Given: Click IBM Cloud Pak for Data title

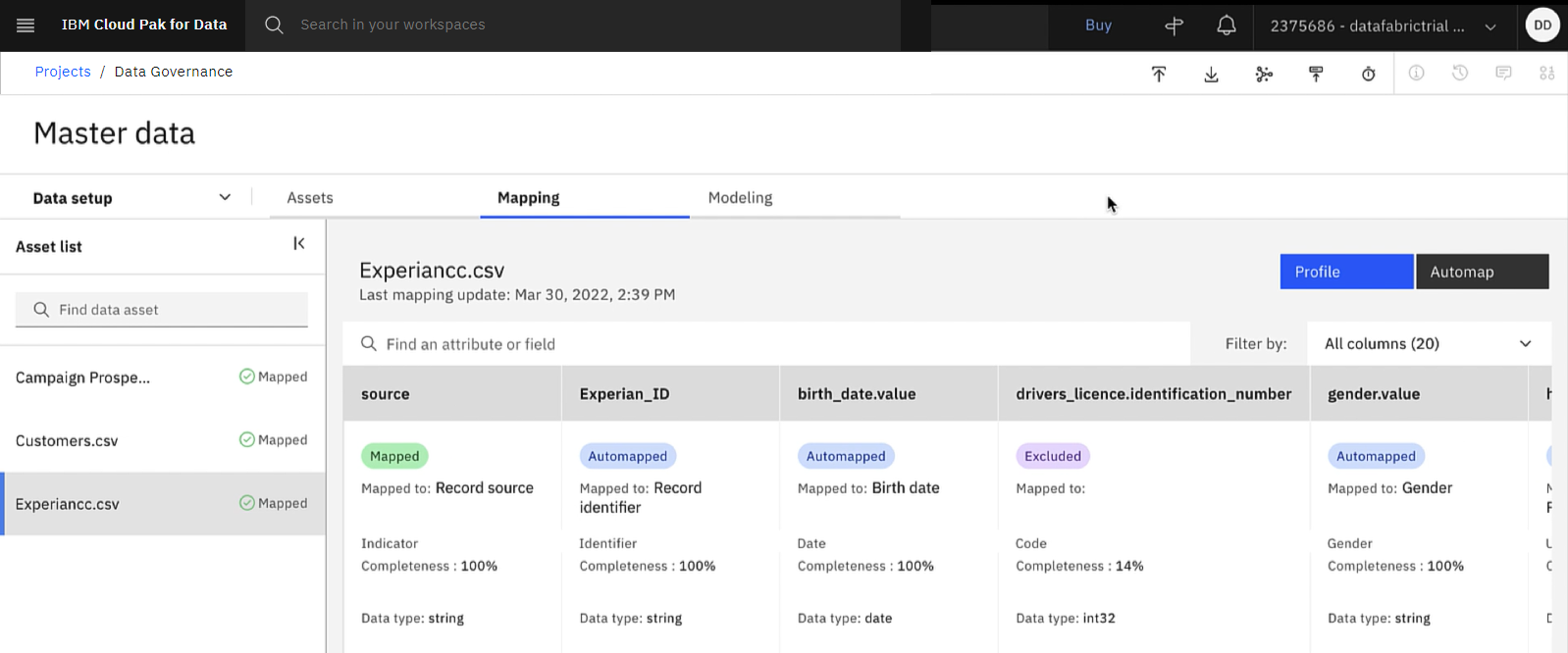Looking at the screenshot, I should (x=144, y=25).
